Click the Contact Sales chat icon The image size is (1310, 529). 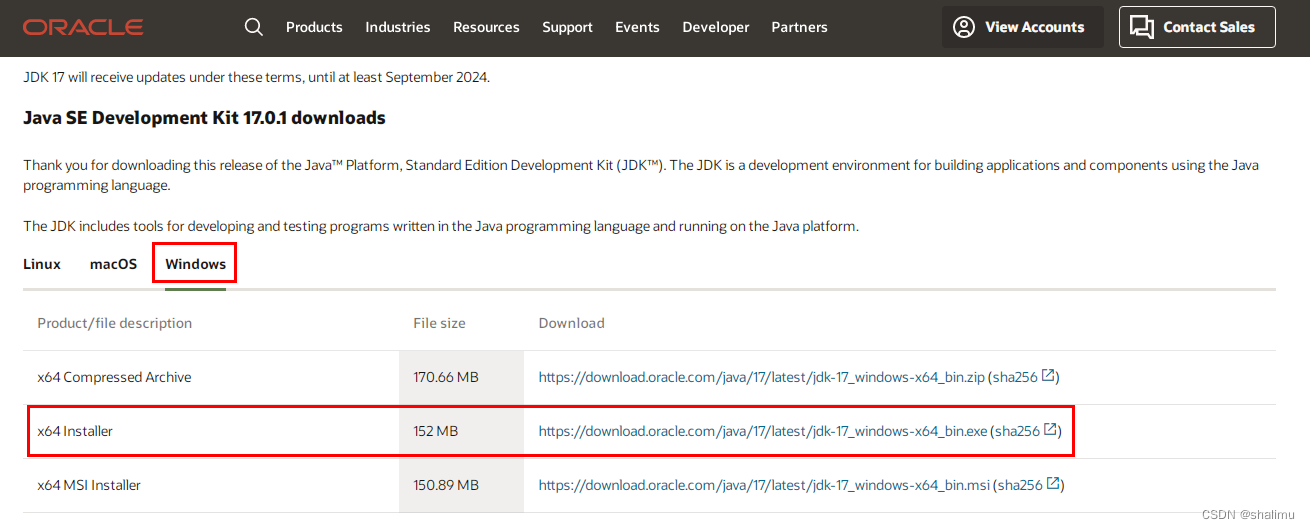tap(1142, 27)
